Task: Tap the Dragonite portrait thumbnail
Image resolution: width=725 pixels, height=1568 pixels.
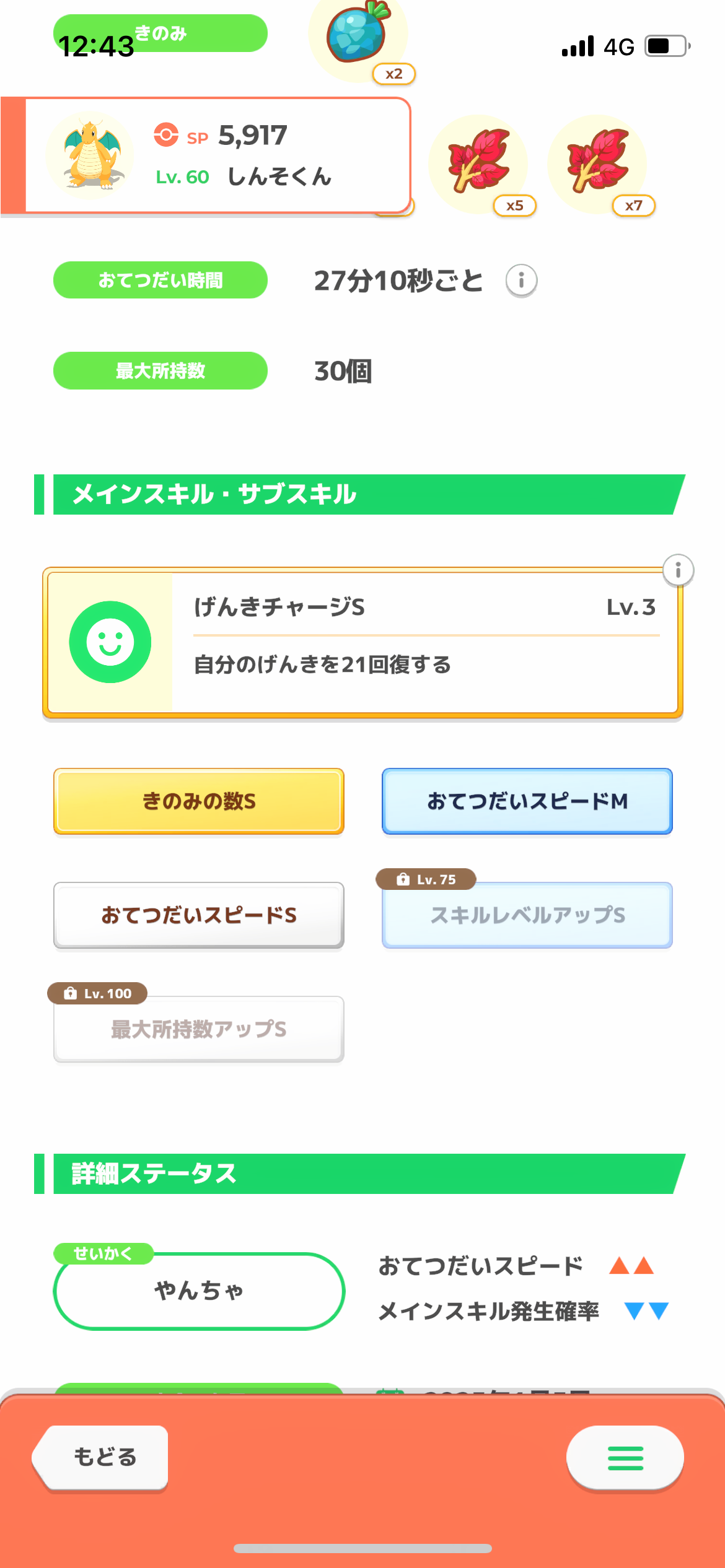Action: coord(90,155)
